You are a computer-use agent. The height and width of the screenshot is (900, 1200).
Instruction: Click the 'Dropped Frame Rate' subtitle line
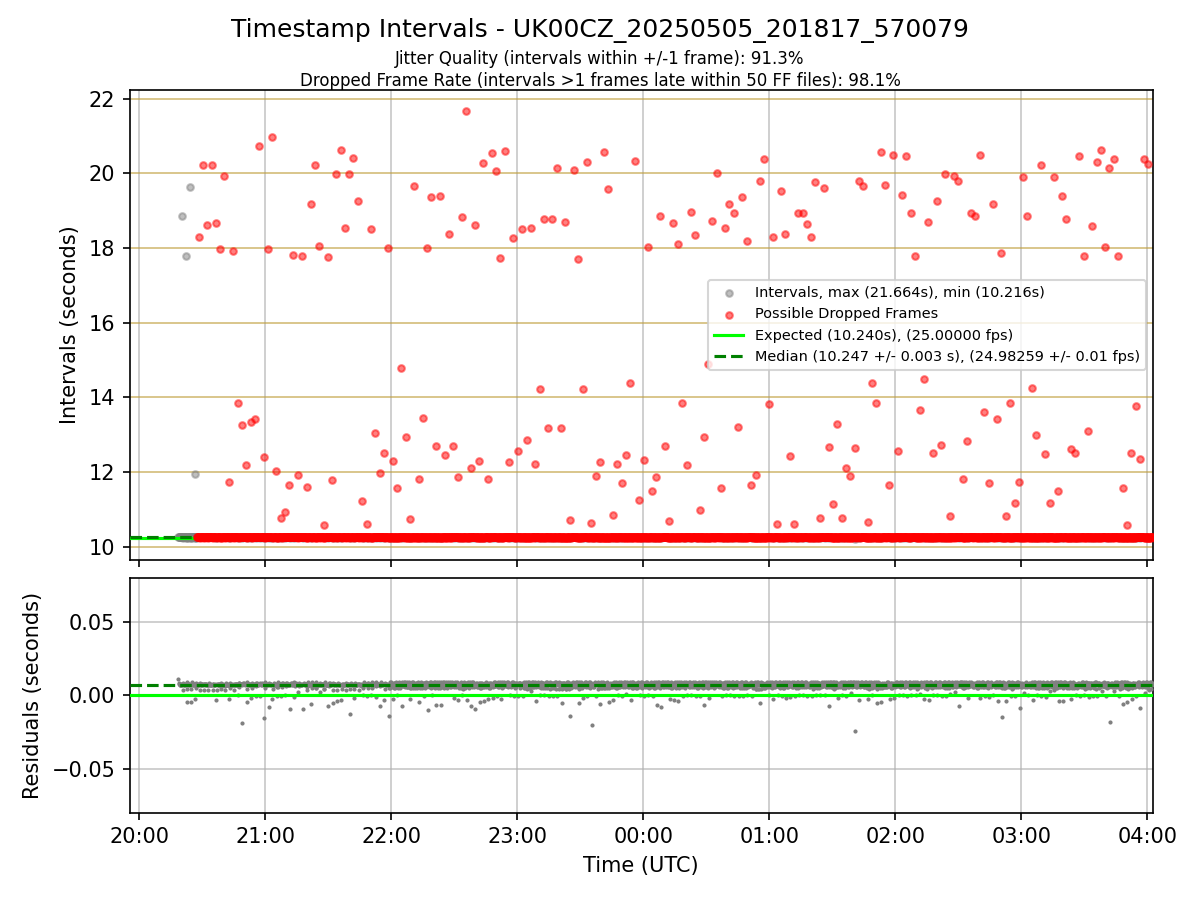tap(600, 80)
